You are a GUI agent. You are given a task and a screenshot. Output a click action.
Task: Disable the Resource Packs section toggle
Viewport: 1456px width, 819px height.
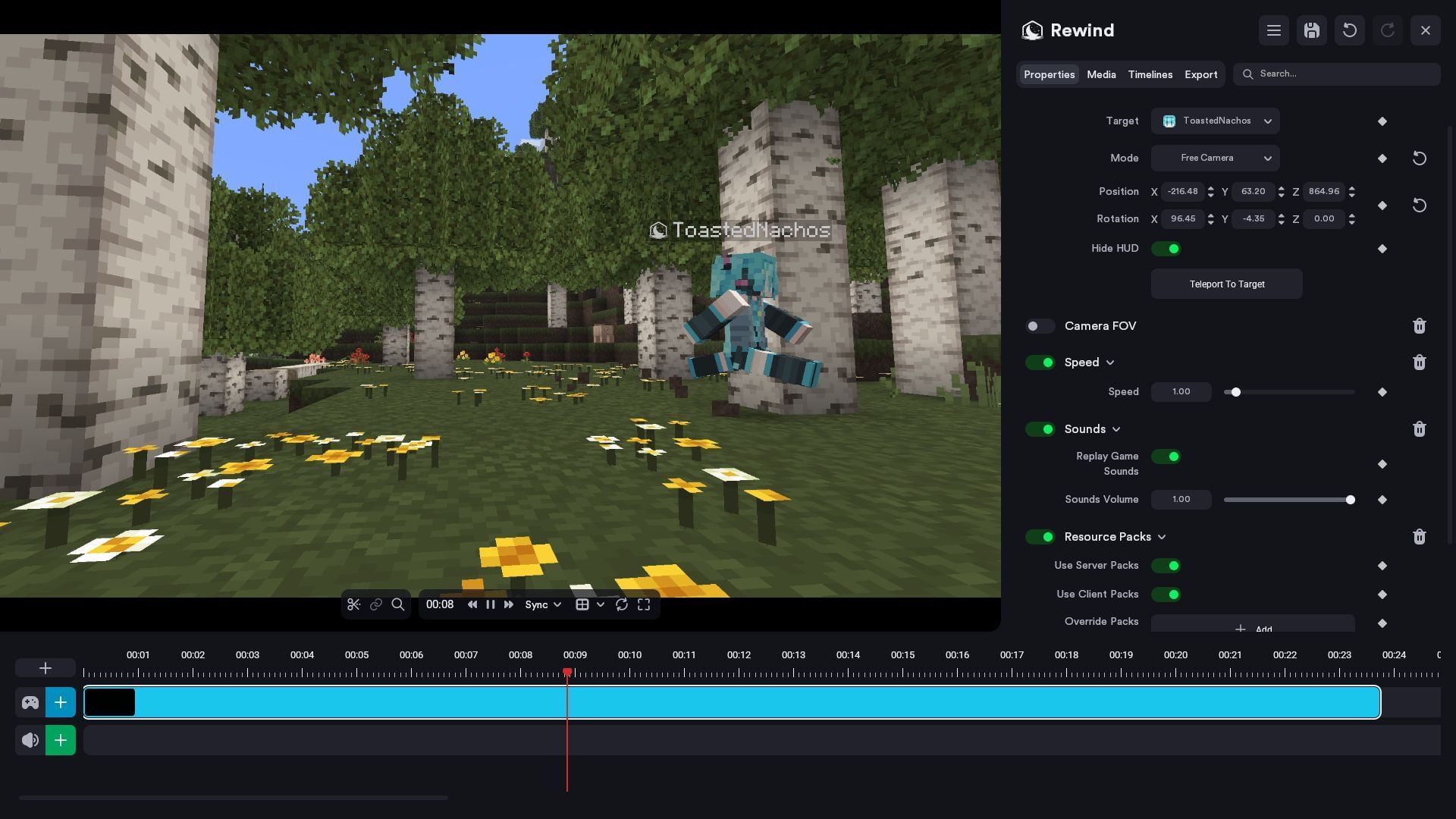1040,537
